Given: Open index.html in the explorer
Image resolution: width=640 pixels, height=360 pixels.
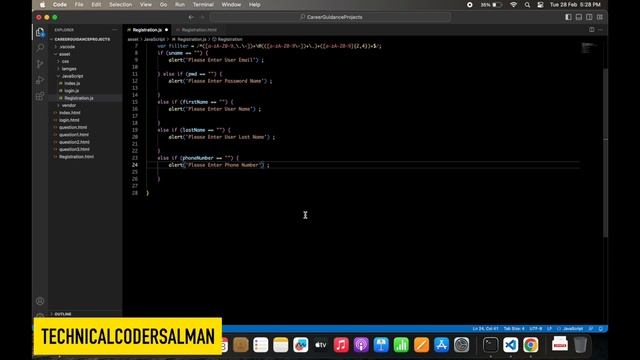Looking at the screenshot, I should (69, 113).
